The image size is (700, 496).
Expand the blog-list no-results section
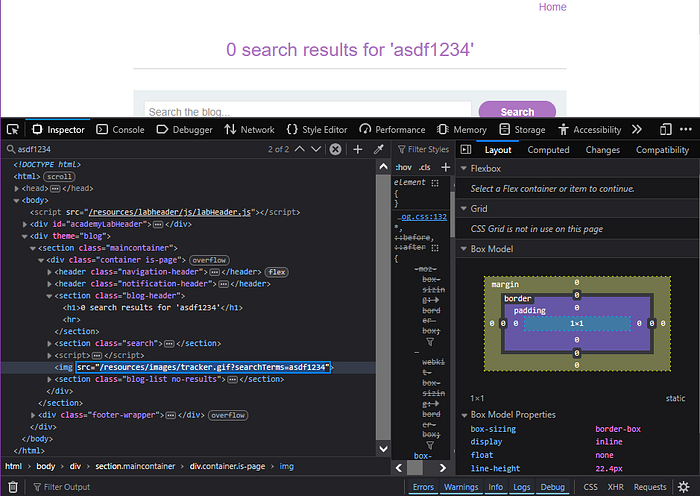(x=50, y=379)
